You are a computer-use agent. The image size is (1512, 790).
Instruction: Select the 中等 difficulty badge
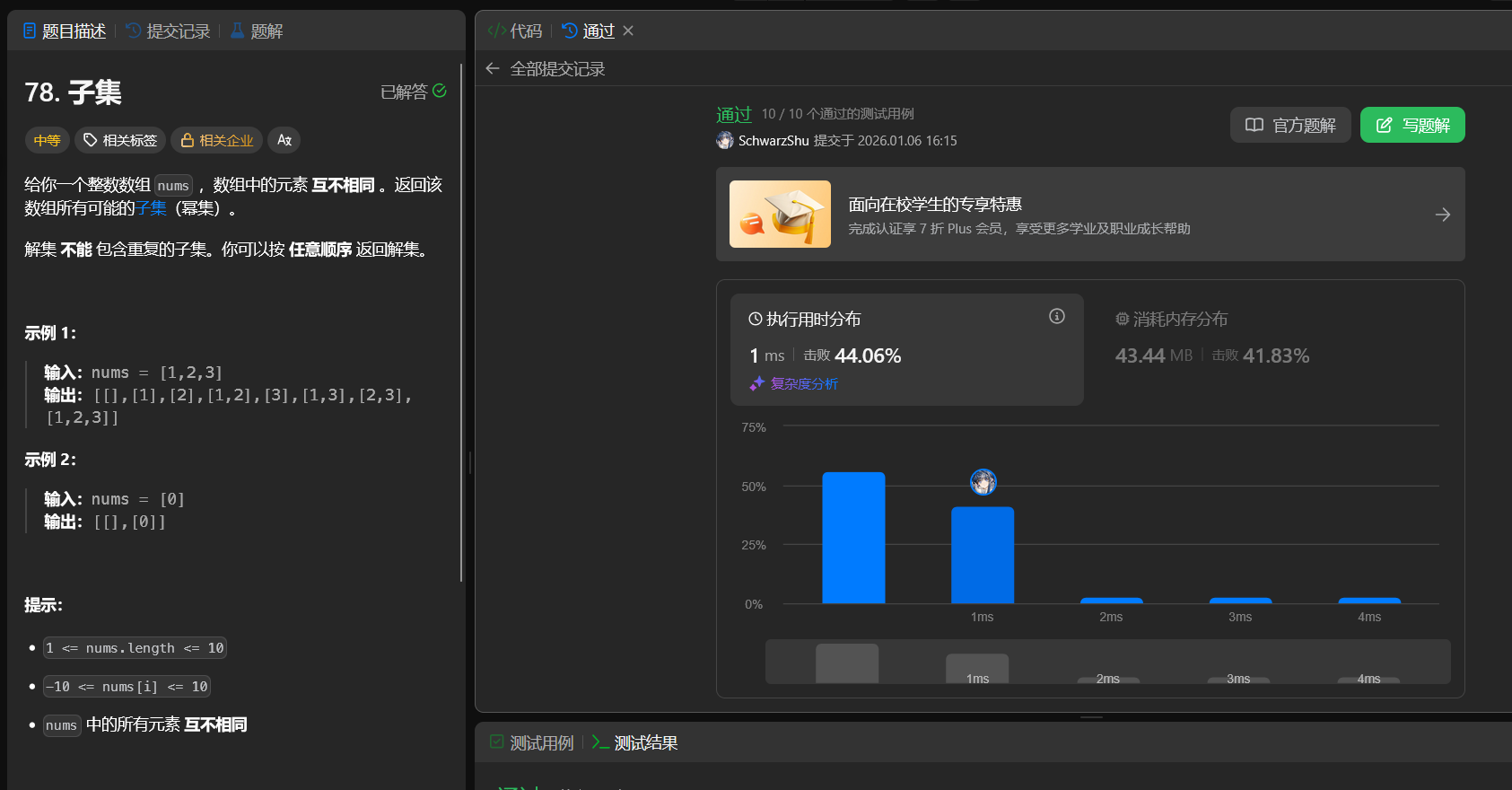pos(47,140)
